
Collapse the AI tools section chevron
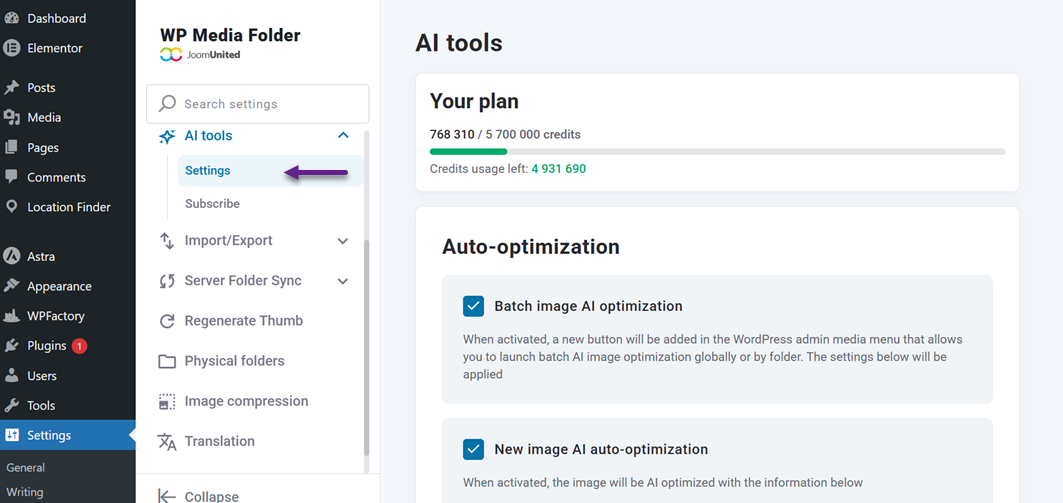point(343,136)
